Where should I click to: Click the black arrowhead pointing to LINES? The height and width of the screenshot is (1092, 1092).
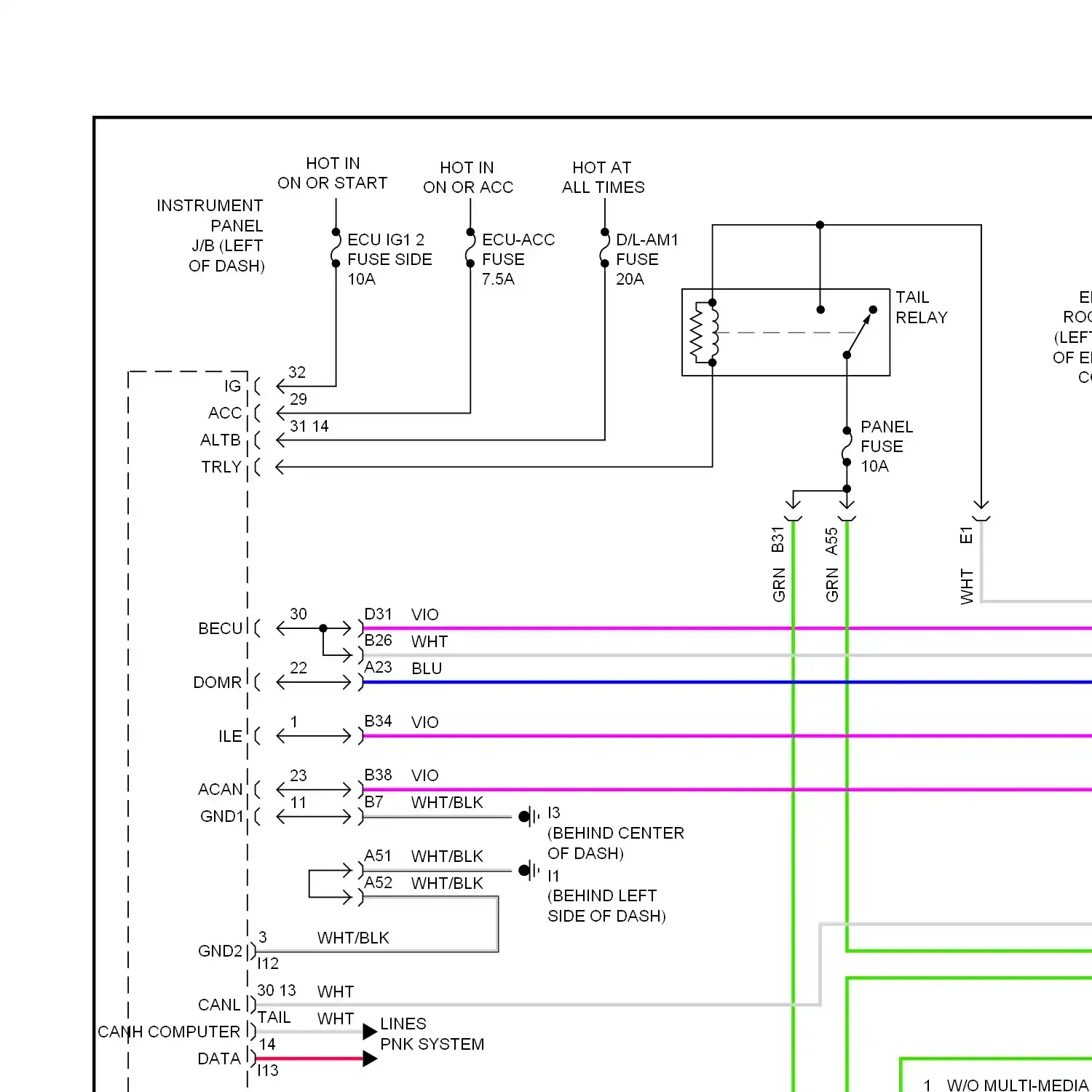[x=370, y=1031]
